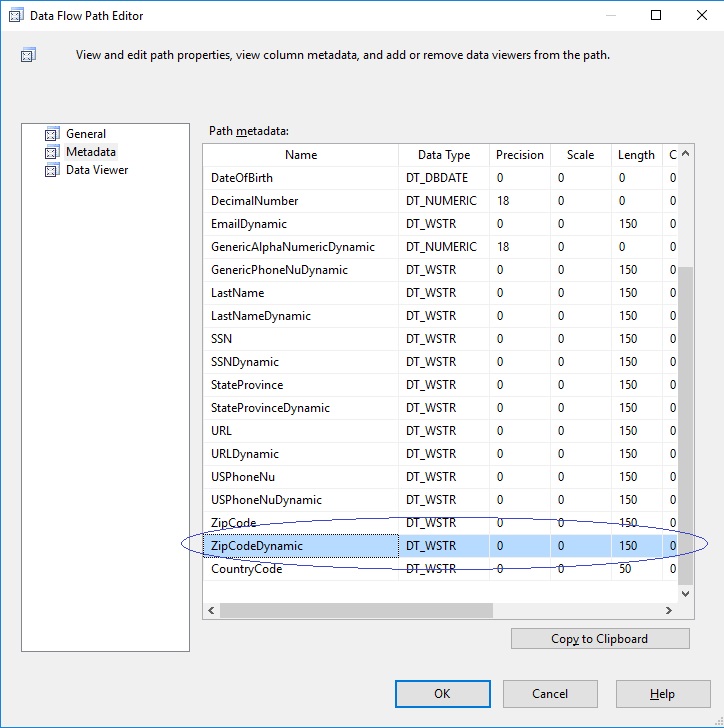Click the Precision column header
The width and height of the screenshot is (724, 728).
[x=520, y=155]
